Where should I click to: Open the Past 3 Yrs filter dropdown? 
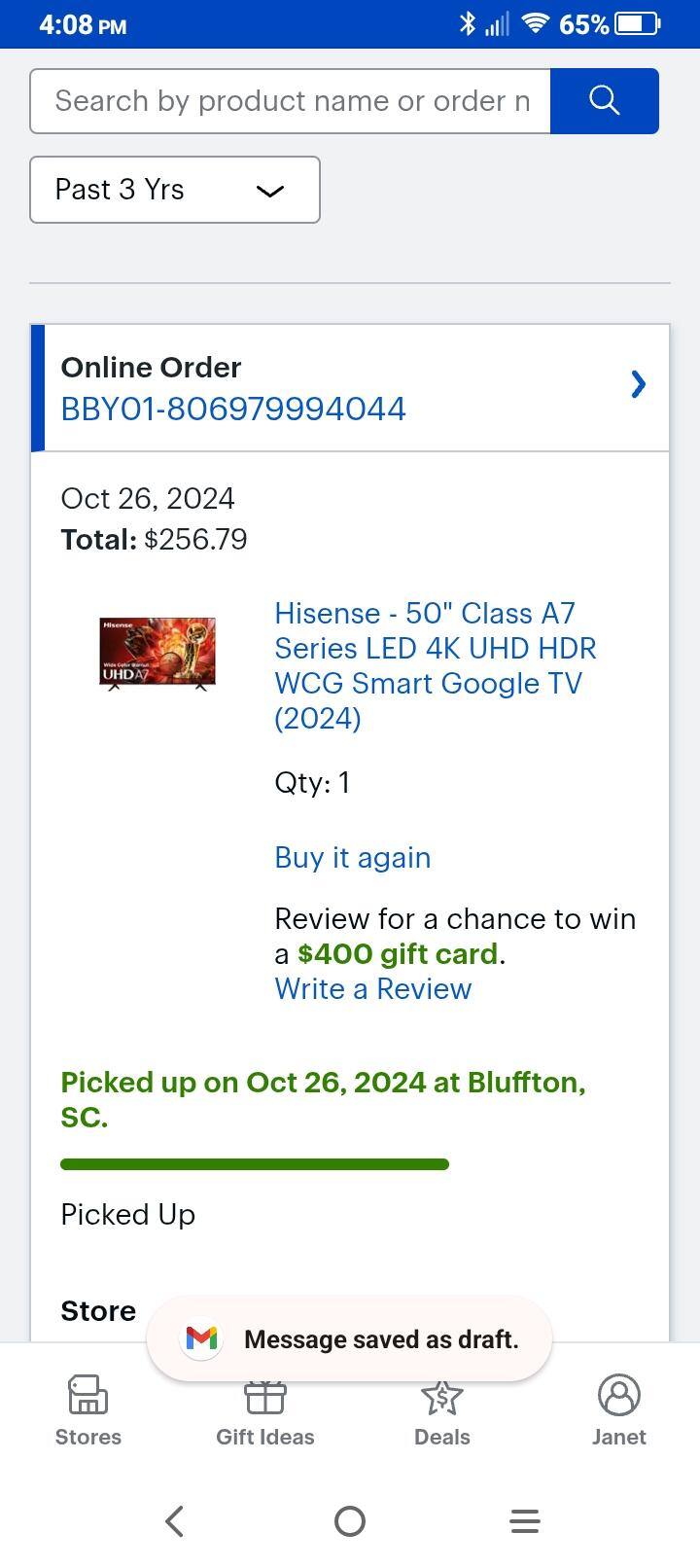pos(174,190)
